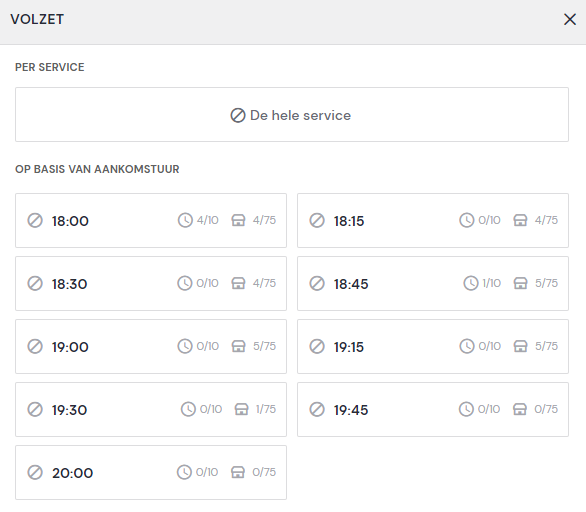586x512 pixels.
Task: Click the block icon next to 18:00
Action: pos(35,220)
